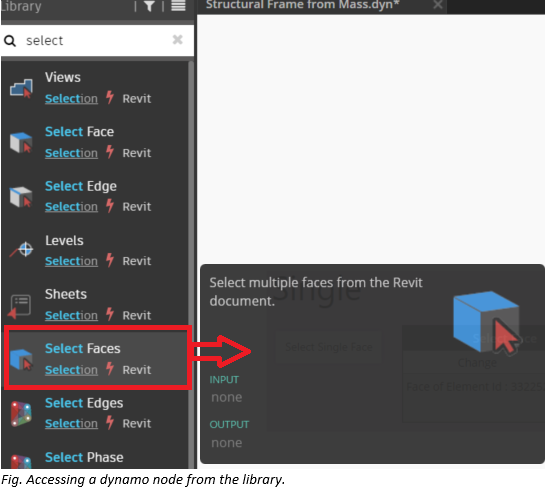
Task: Click the Revit label under Views
Action: pos(137,99)
